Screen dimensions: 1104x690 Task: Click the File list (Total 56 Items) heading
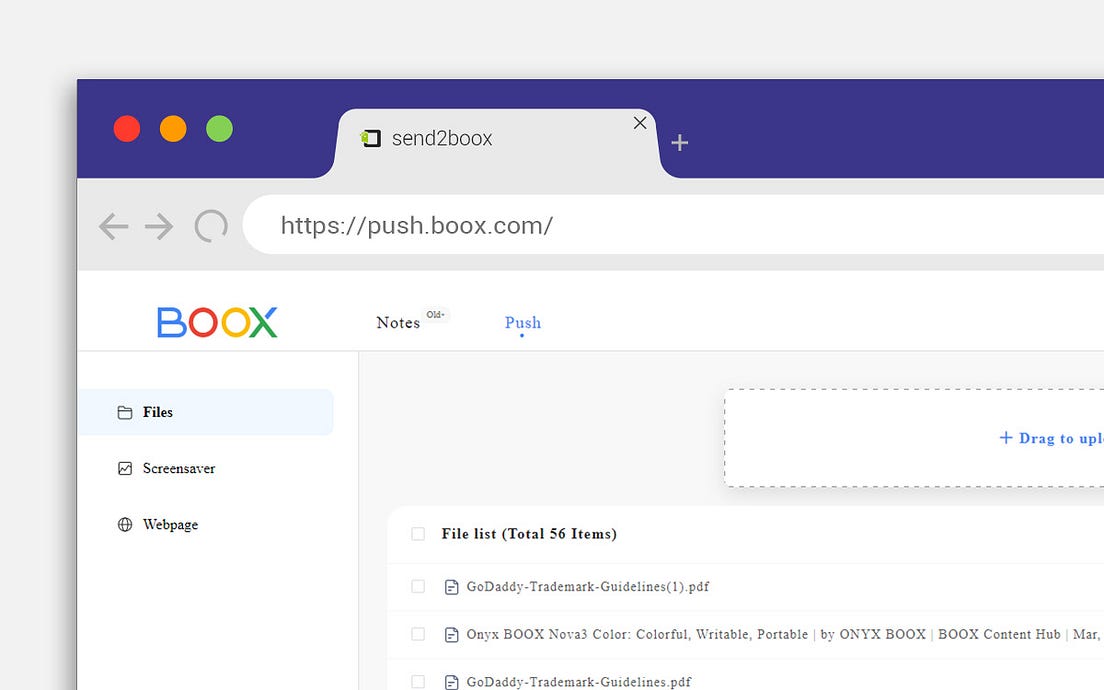pyautogui.click(x=529, y=534)
